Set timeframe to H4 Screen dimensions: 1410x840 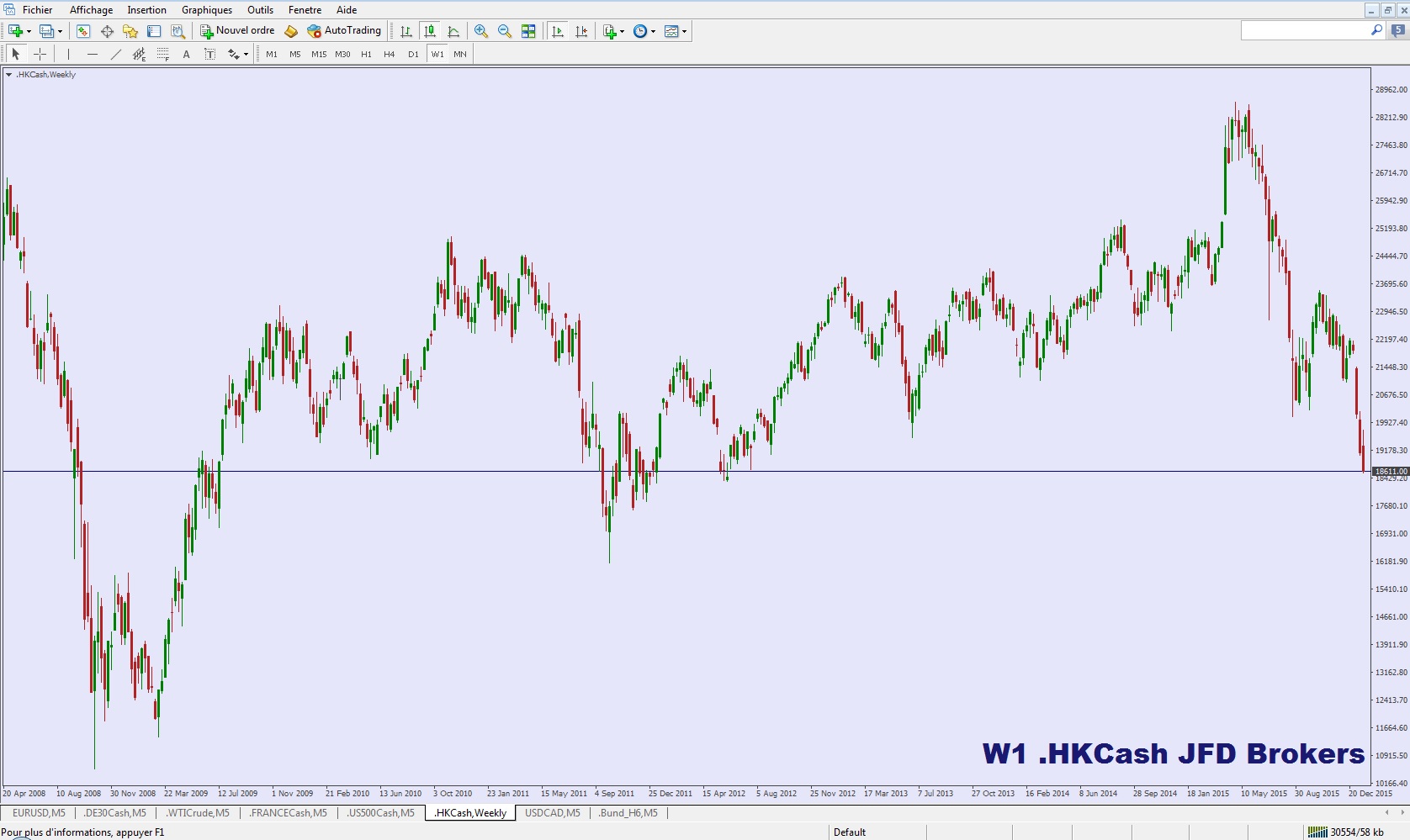[389, 54]
